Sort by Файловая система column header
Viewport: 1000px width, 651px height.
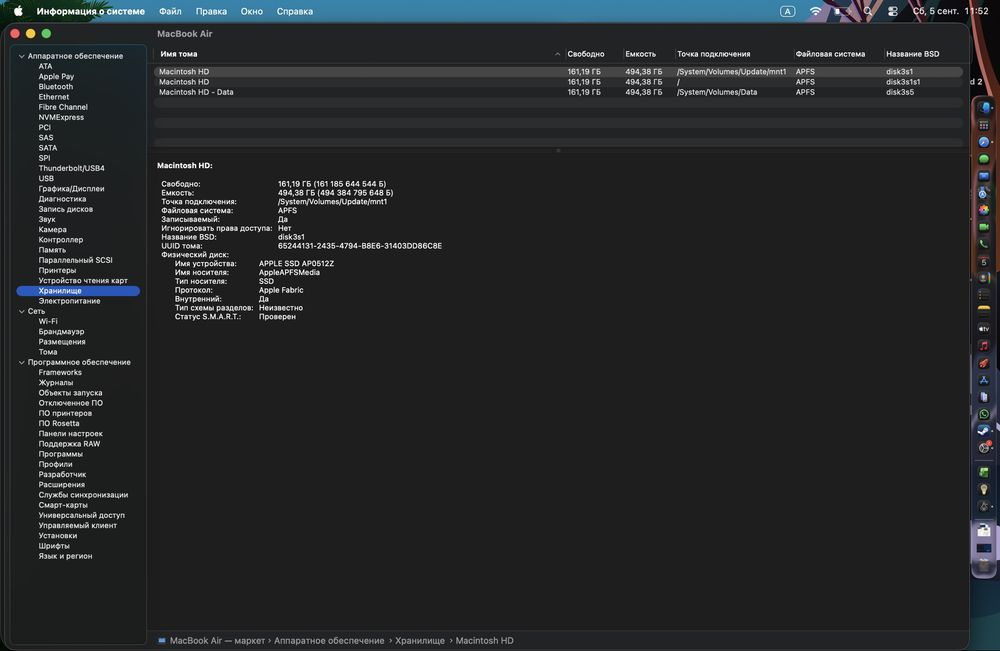point(830,54)
